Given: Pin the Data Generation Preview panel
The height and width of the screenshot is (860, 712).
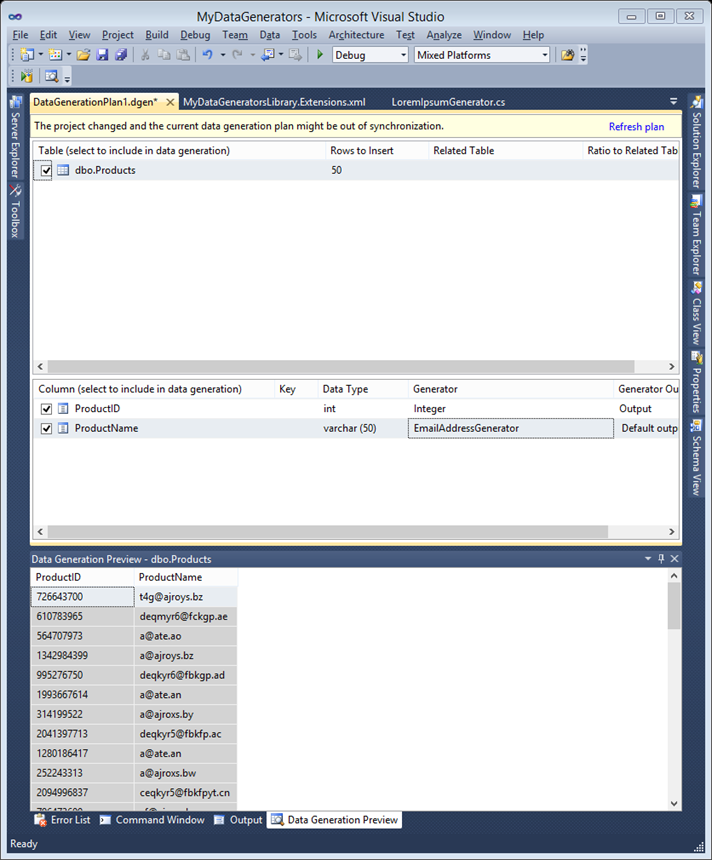Looking at the screenshot, I should (661, 558).
